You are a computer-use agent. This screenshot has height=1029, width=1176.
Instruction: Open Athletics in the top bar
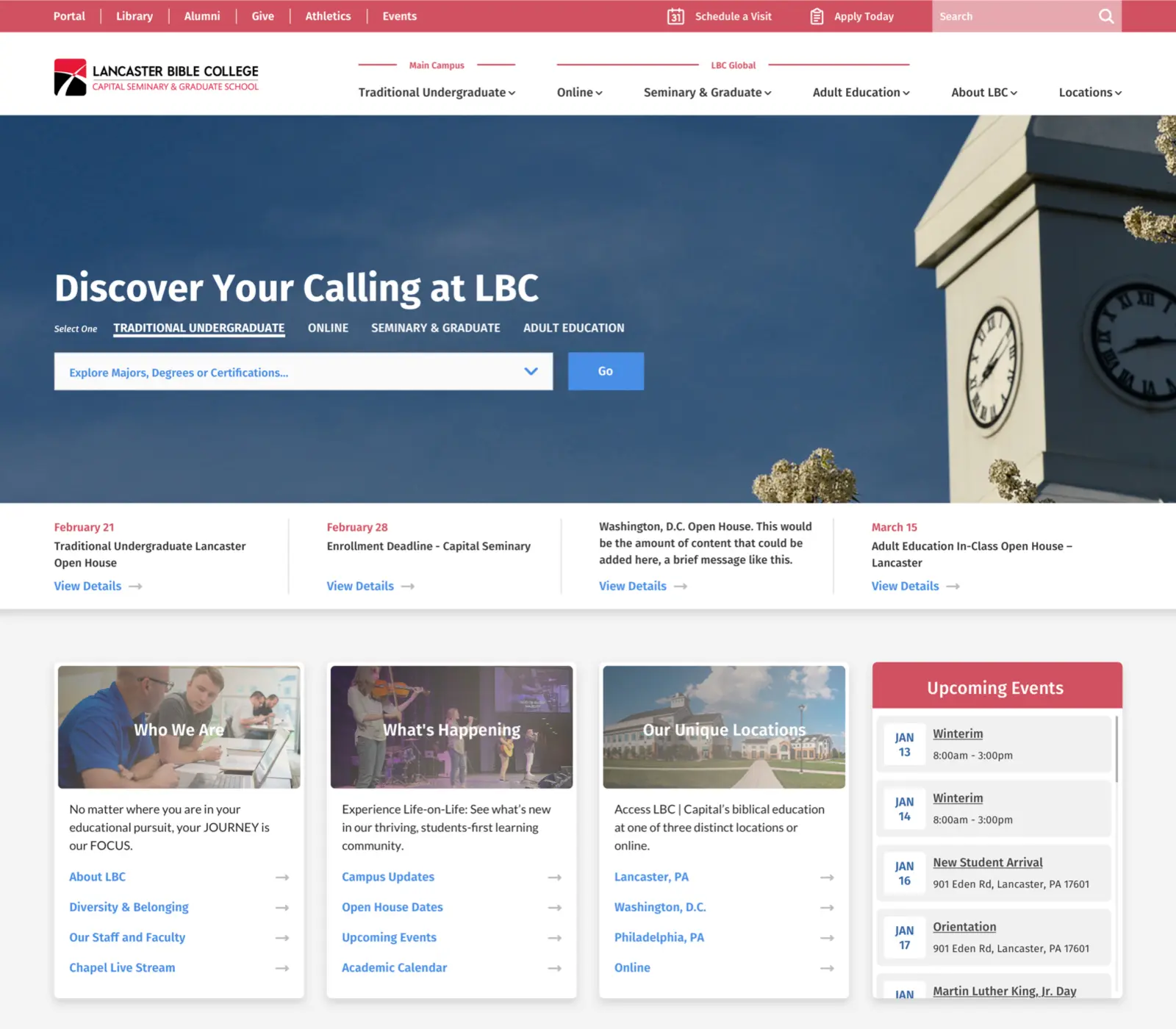pyautogui.click(x=328, y=16)
